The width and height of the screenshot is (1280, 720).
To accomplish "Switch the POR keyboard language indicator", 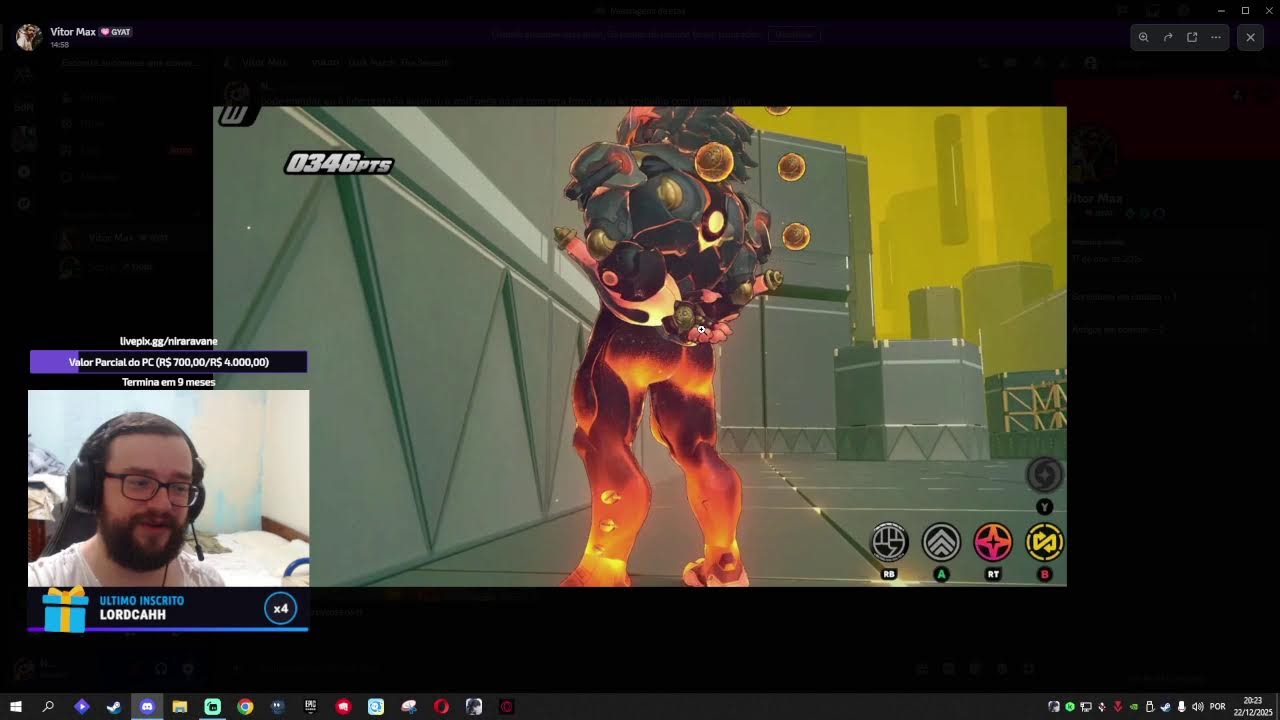I will point(1217,707).
